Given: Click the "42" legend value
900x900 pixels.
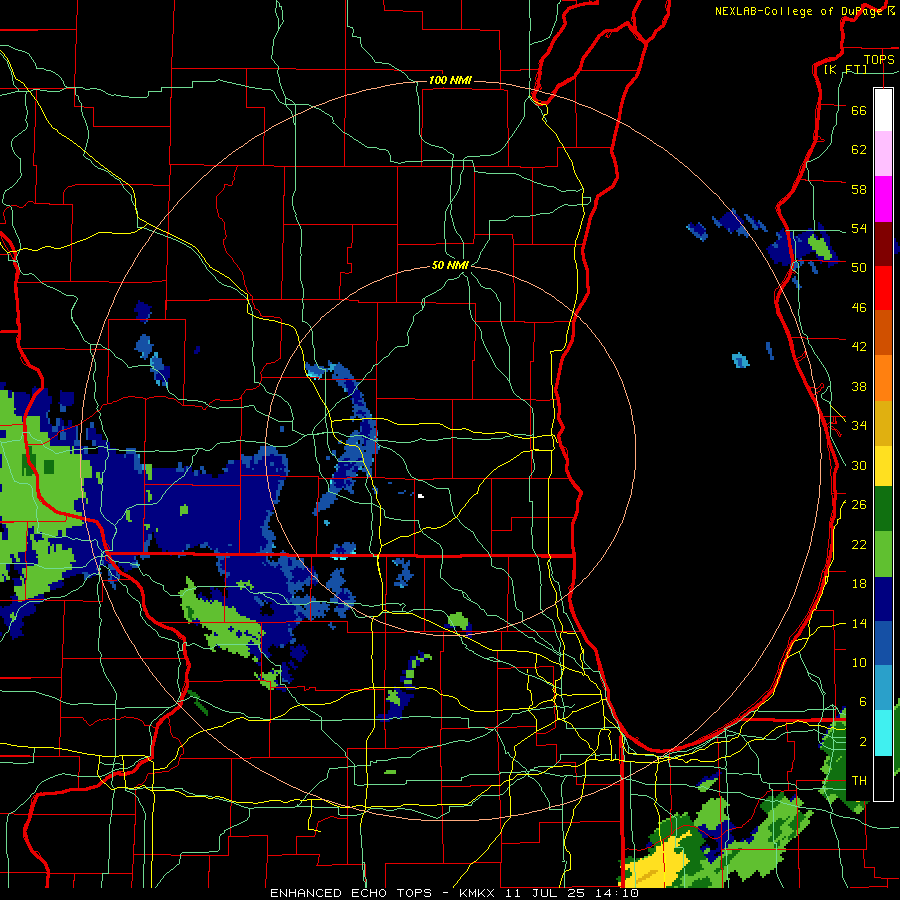Looking at the screenshot, I should pos(859,347).
